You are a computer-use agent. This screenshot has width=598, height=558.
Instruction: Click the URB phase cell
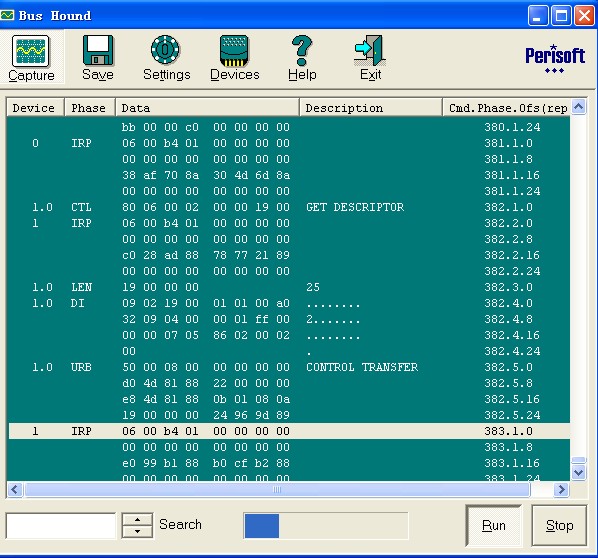click(81, 367)
